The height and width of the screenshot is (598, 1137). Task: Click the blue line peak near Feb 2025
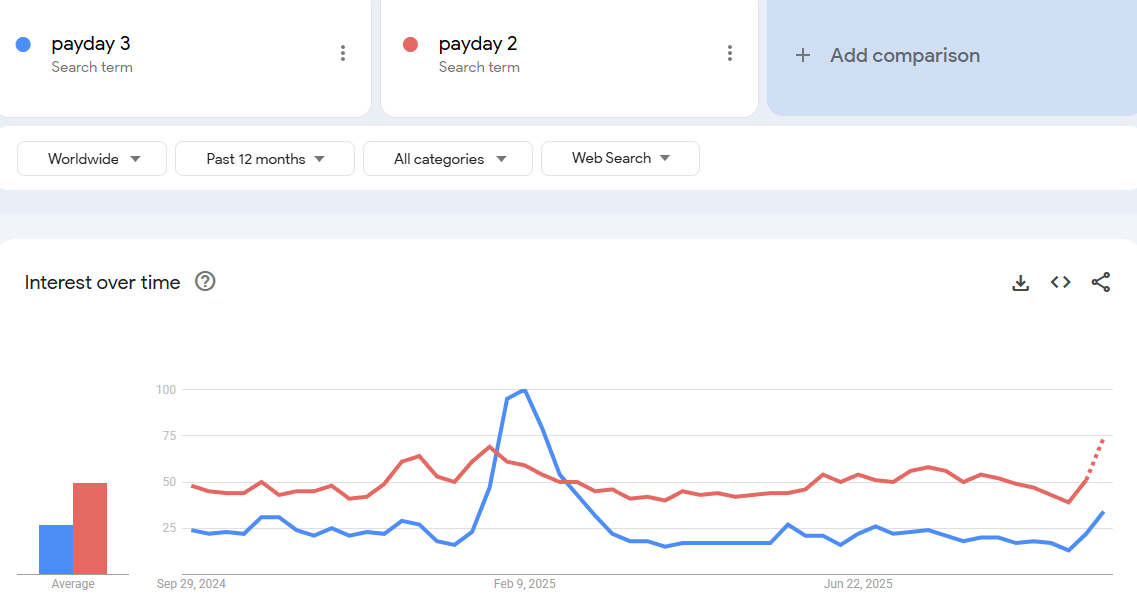[x=522, y=391]
